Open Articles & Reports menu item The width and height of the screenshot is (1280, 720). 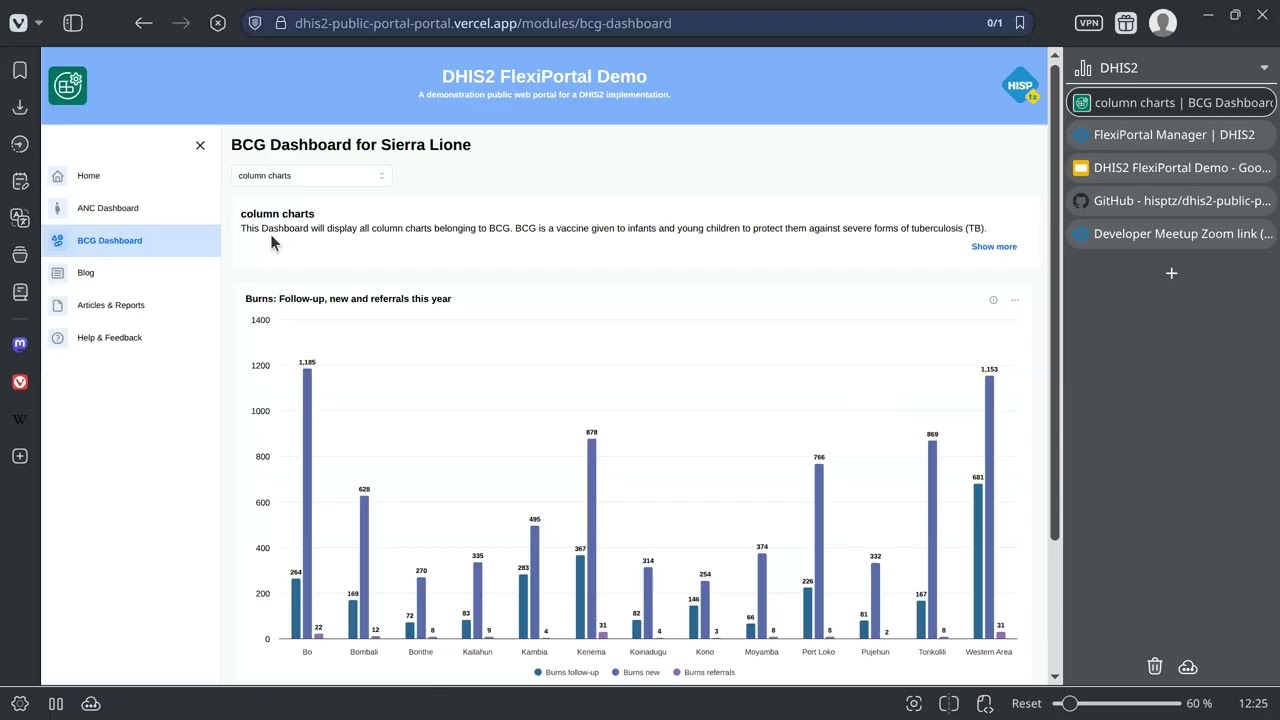131,305
